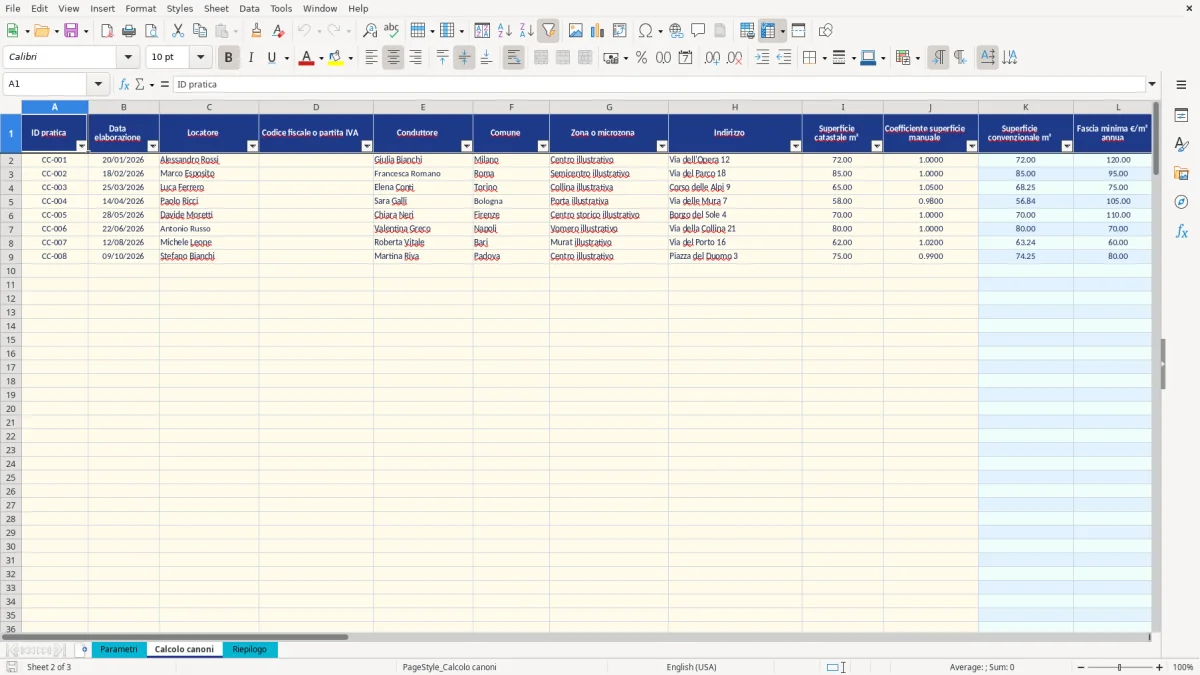Insert image icon in toolbar
The image size is (1200, 675).
click(576, 31)
